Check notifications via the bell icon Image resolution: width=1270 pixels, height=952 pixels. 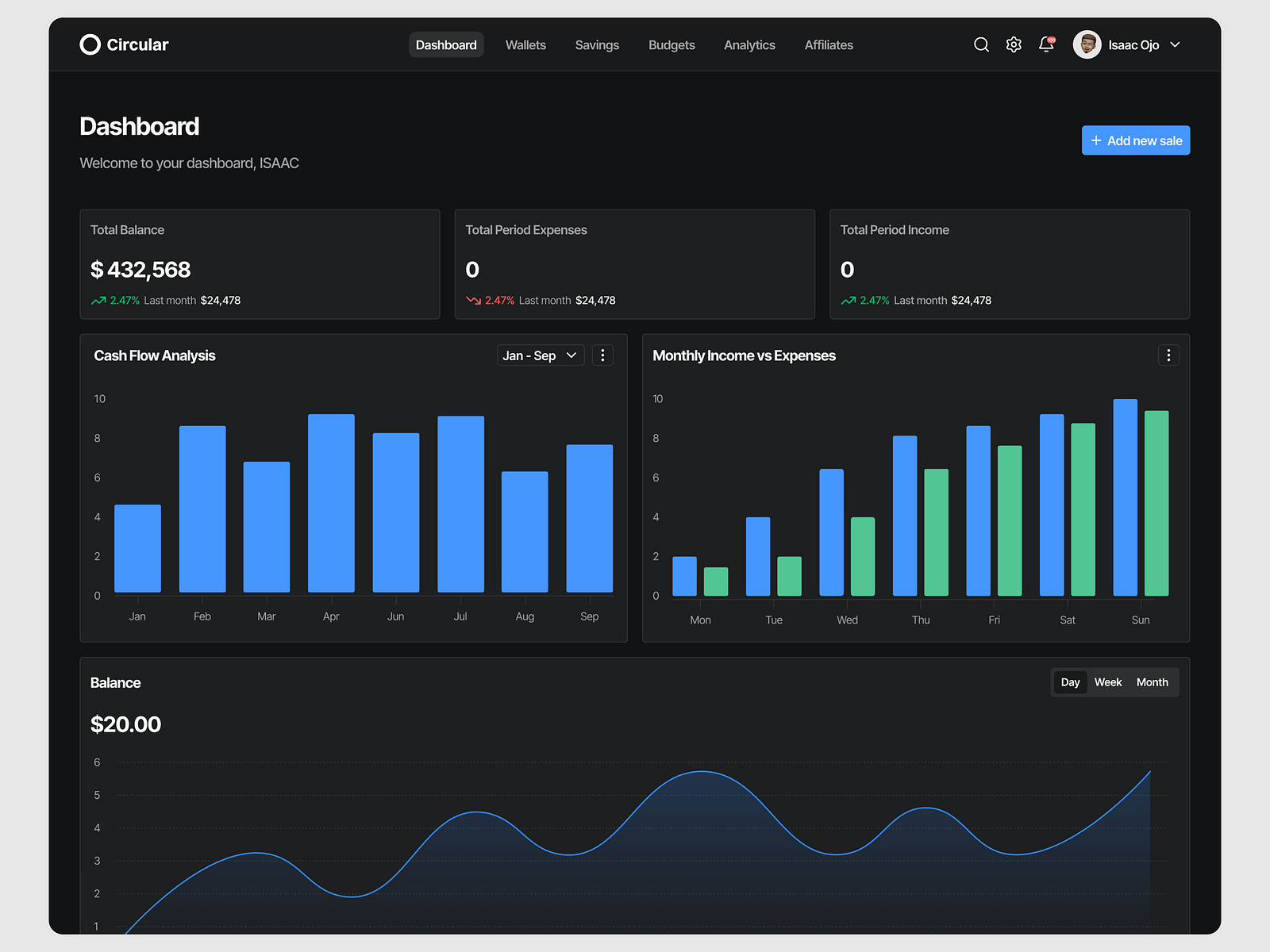1045,45
